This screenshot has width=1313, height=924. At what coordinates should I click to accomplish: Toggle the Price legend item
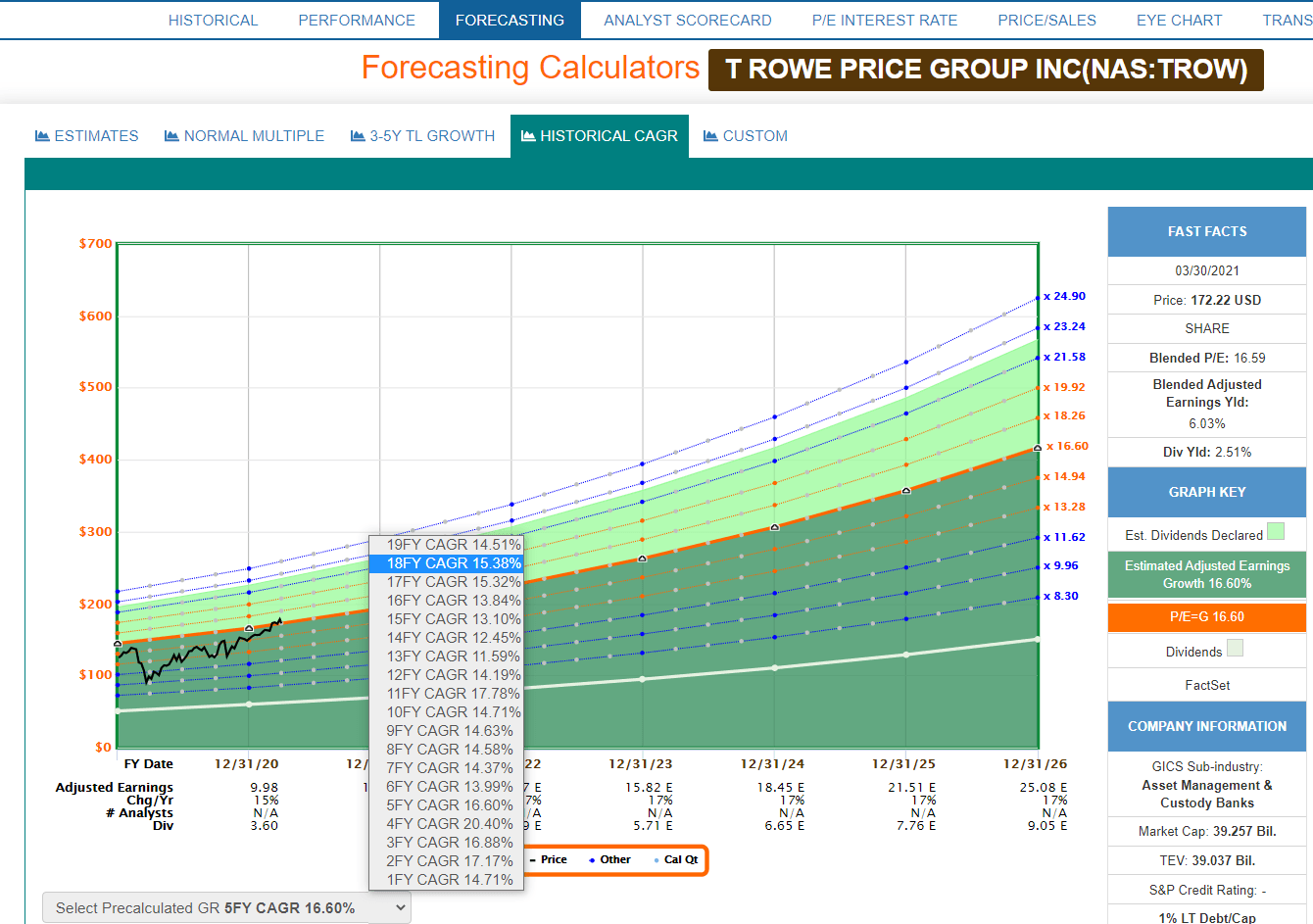click(x=548, y=860)
